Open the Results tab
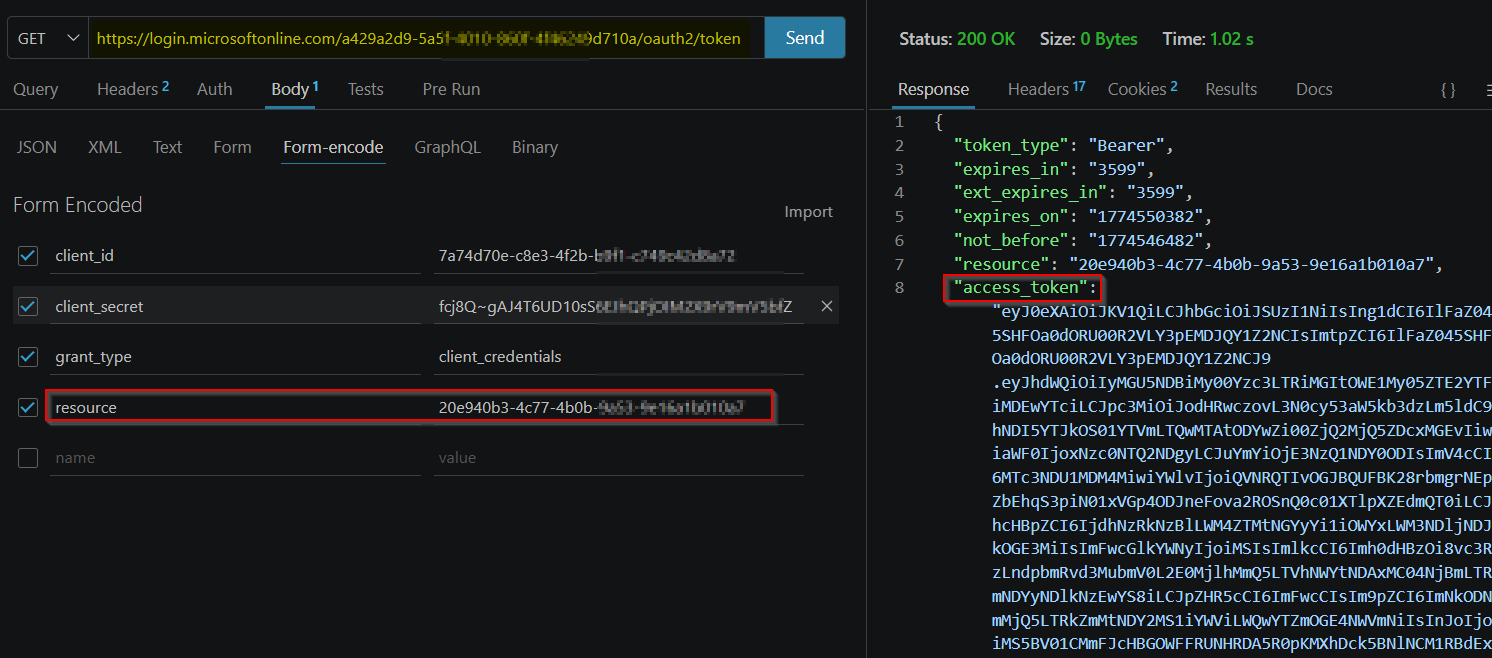The width and height of the screenshot is (1492, 658). 1231,89
